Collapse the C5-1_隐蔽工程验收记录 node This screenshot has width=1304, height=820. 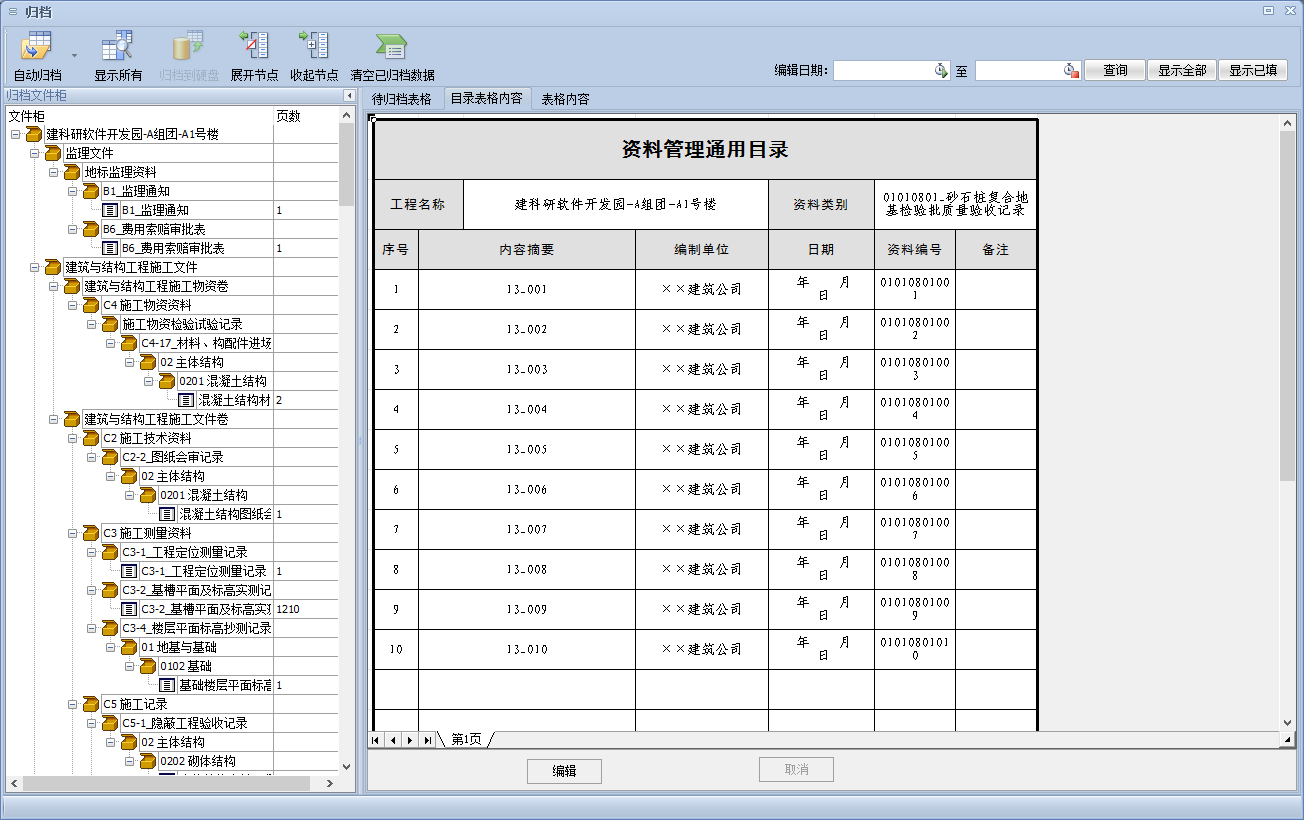pyautogui.click(x=91, y=723)
